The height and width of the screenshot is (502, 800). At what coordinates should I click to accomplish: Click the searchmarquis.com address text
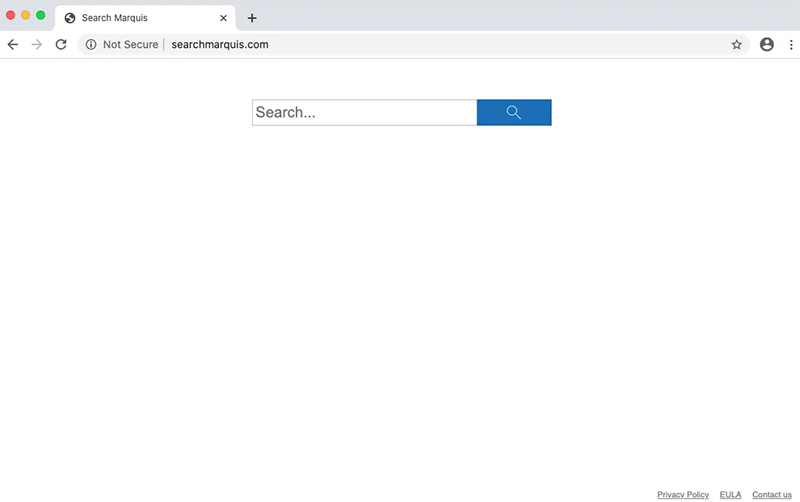(220, 44)
